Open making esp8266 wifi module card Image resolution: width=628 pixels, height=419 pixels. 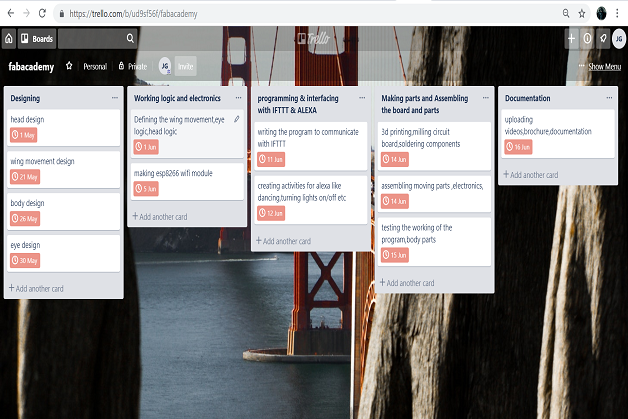click(x=187, y=181)
